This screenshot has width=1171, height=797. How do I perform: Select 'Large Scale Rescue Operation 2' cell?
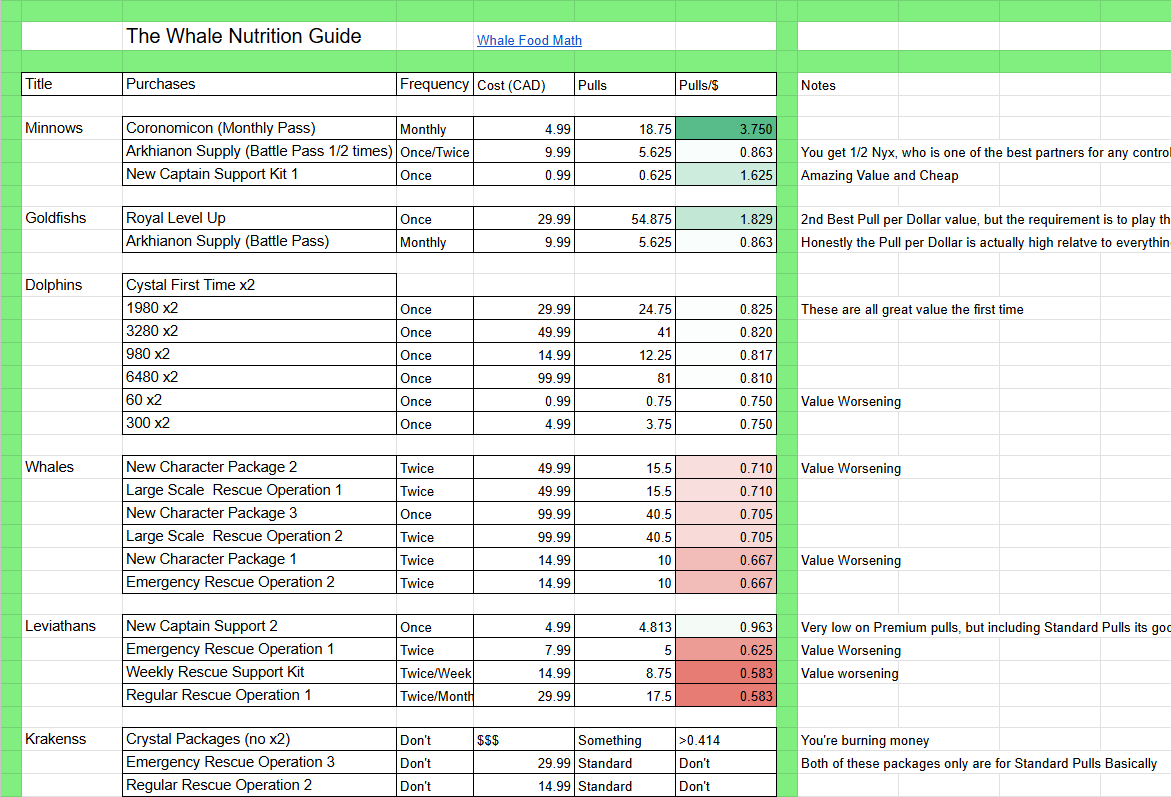259,536
